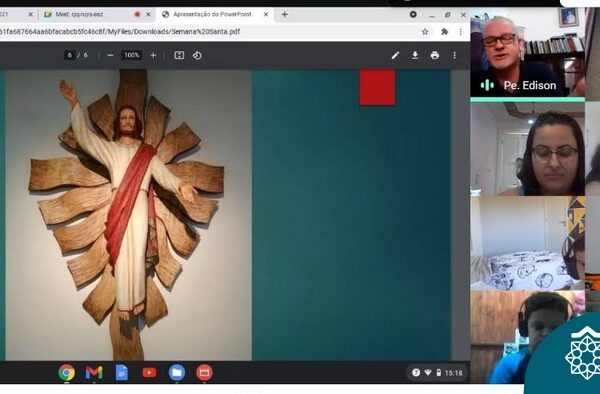This screenshot has width=600, height=394.
Task: Close the first browser tab ending in 21
Action: pyautogui.click(x=31, y=15)
